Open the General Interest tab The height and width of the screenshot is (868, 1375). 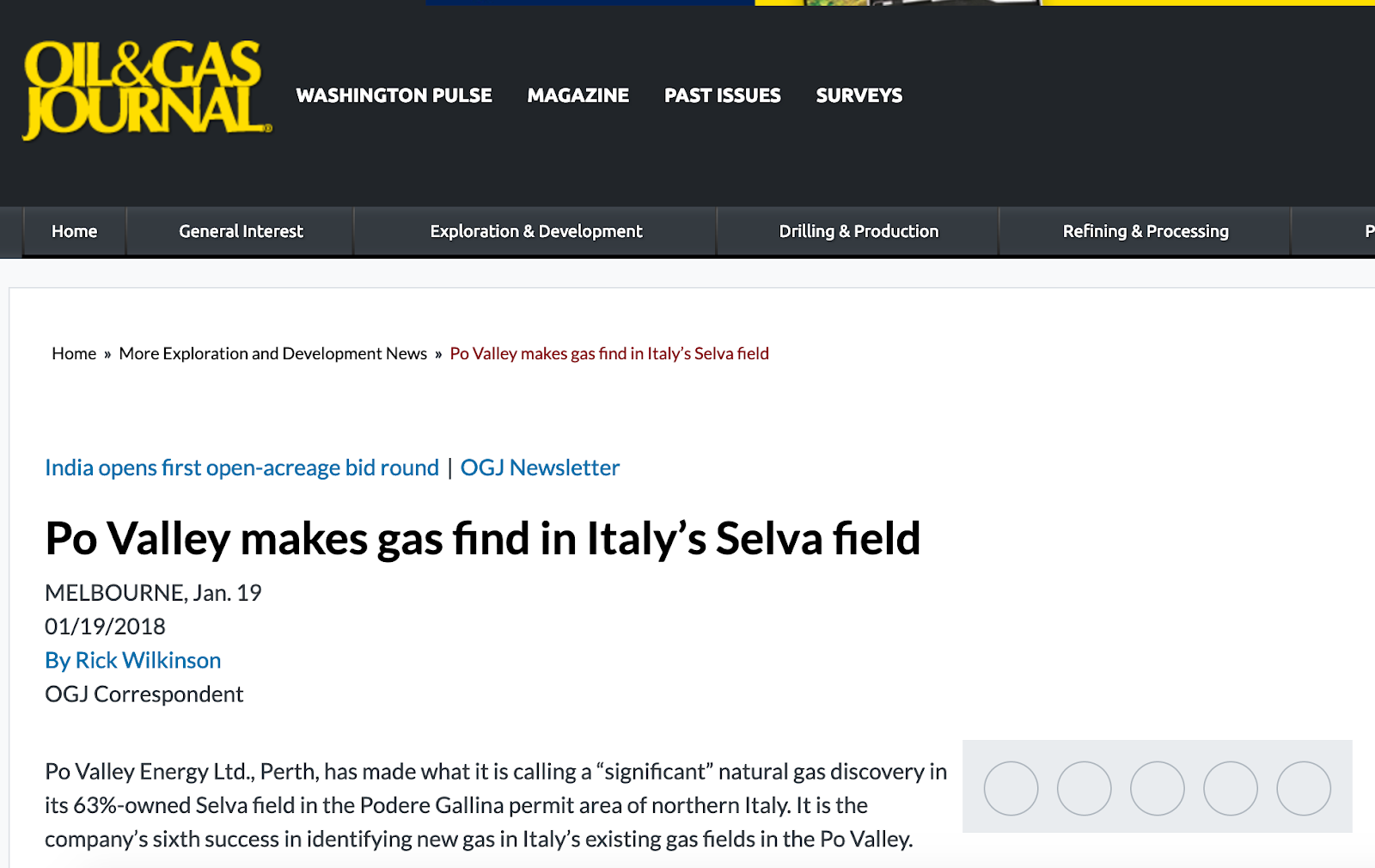click(241, 231)
